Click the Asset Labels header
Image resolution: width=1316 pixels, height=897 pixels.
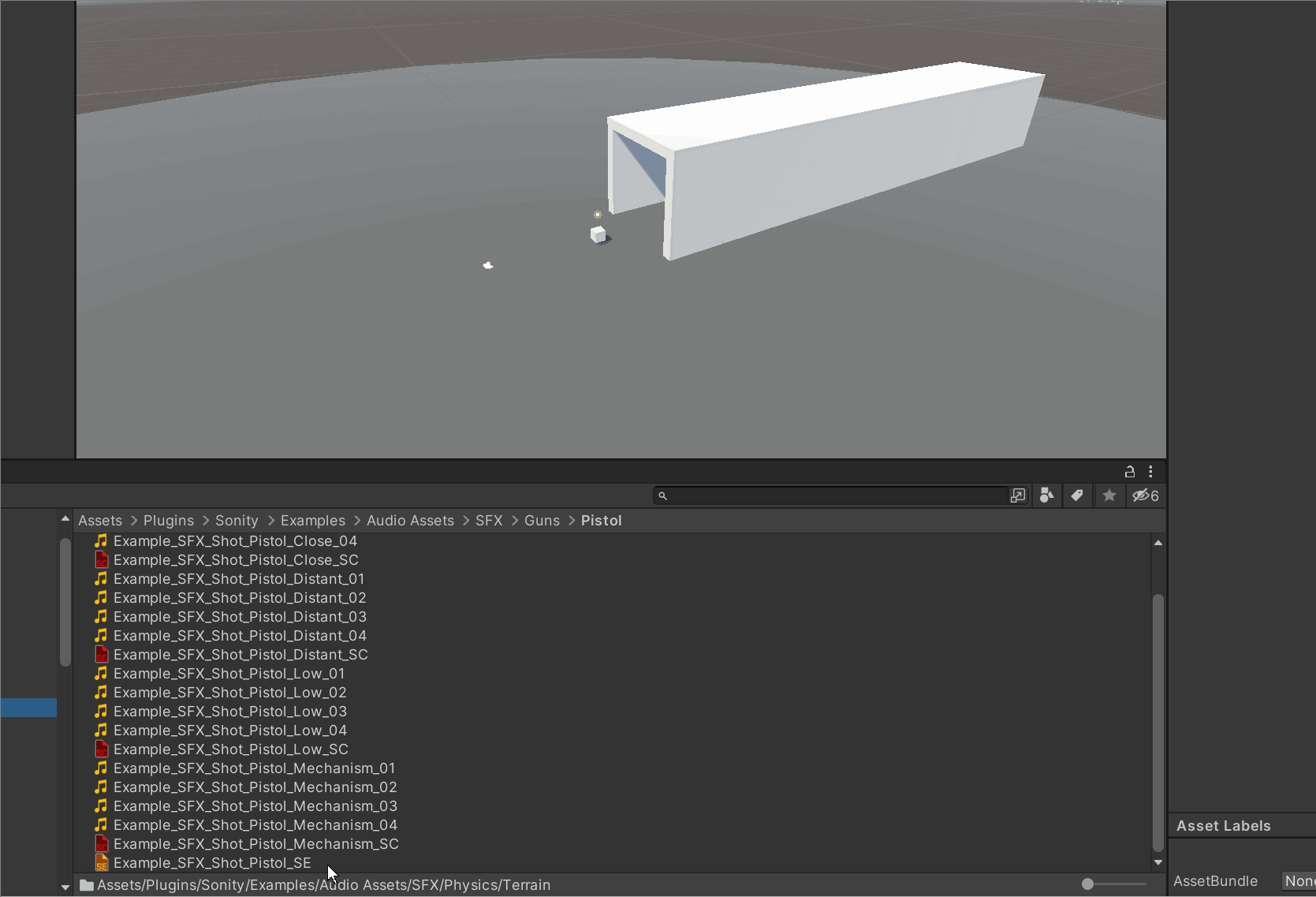[1223, 826]
